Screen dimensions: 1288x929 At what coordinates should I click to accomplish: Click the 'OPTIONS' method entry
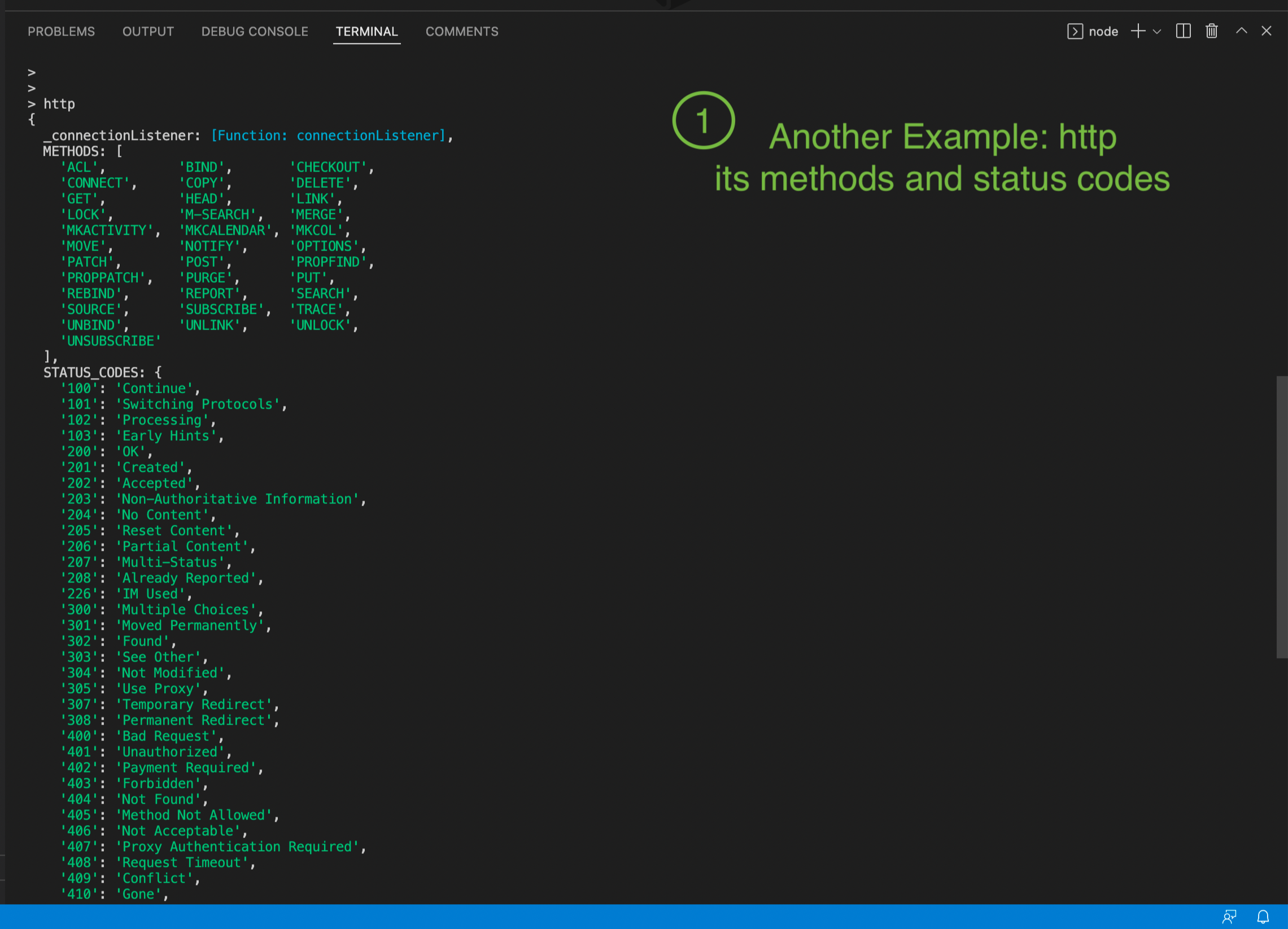pos(328,247)
